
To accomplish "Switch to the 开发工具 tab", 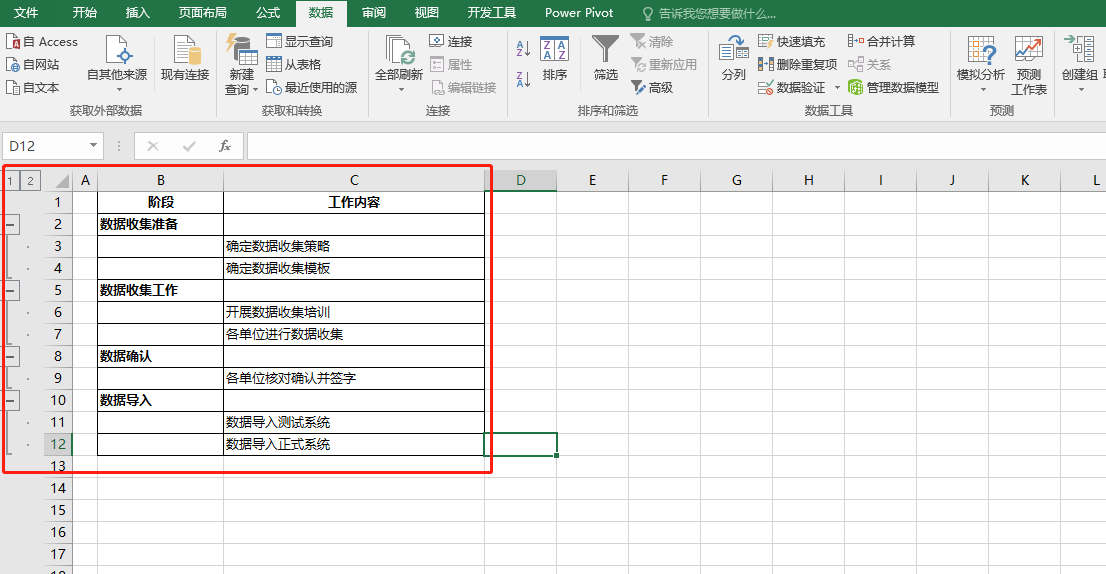I will pos(492,13).
